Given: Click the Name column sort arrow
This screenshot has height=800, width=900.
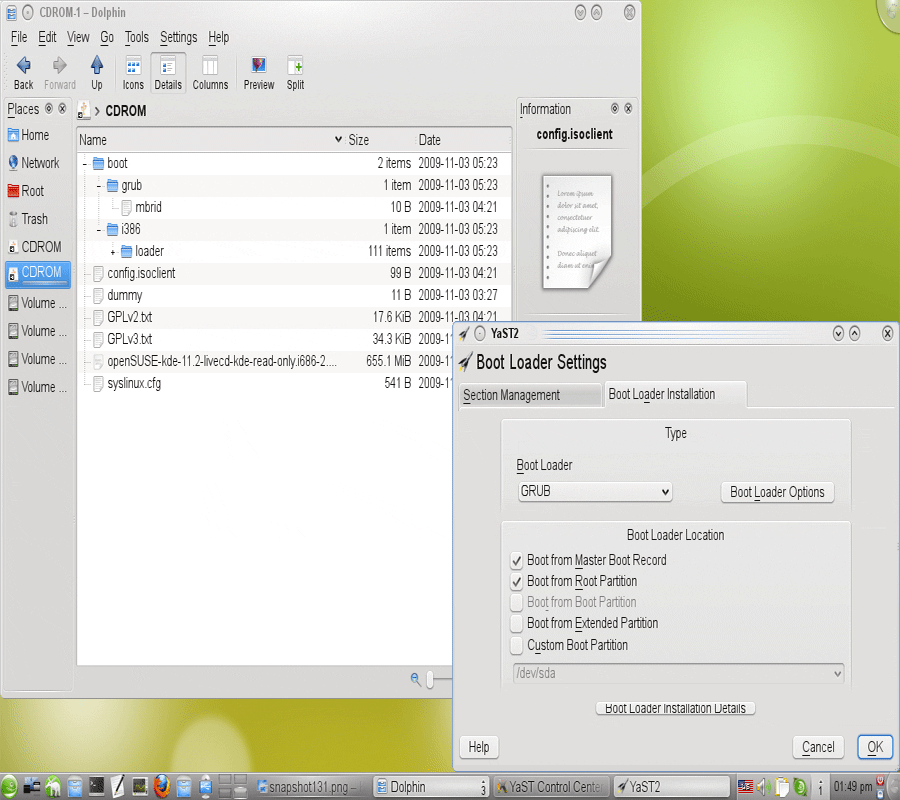Looking at the screenshot, I should pyautogui.click(x=338, y=139).
